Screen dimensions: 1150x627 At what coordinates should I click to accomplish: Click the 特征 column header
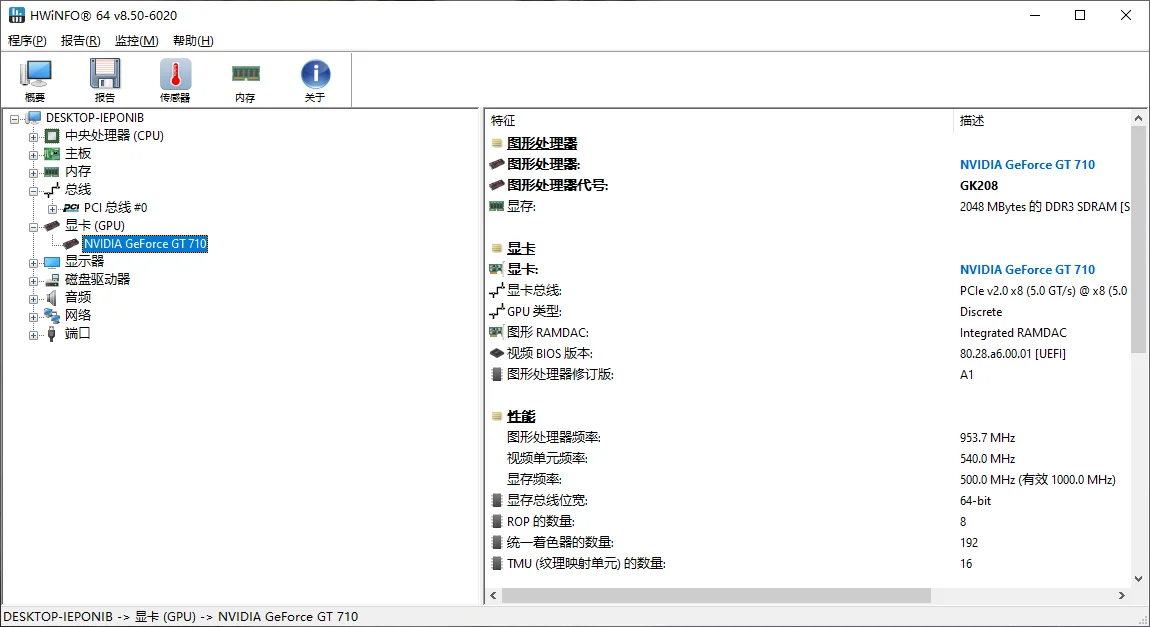(x=719, y=120)
